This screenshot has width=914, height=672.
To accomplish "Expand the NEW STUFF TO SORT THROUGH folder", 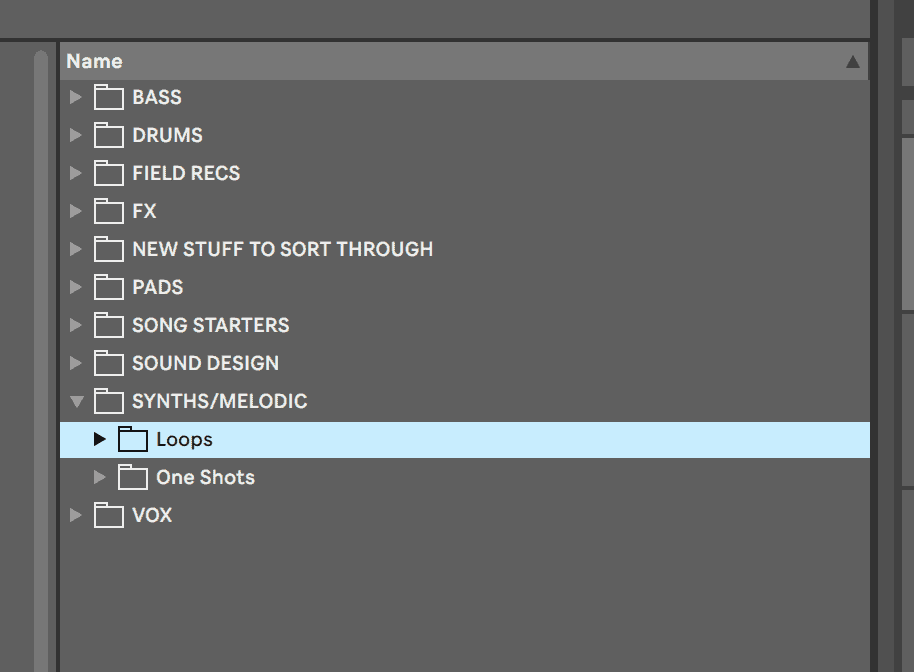I will tap(76, 249).
